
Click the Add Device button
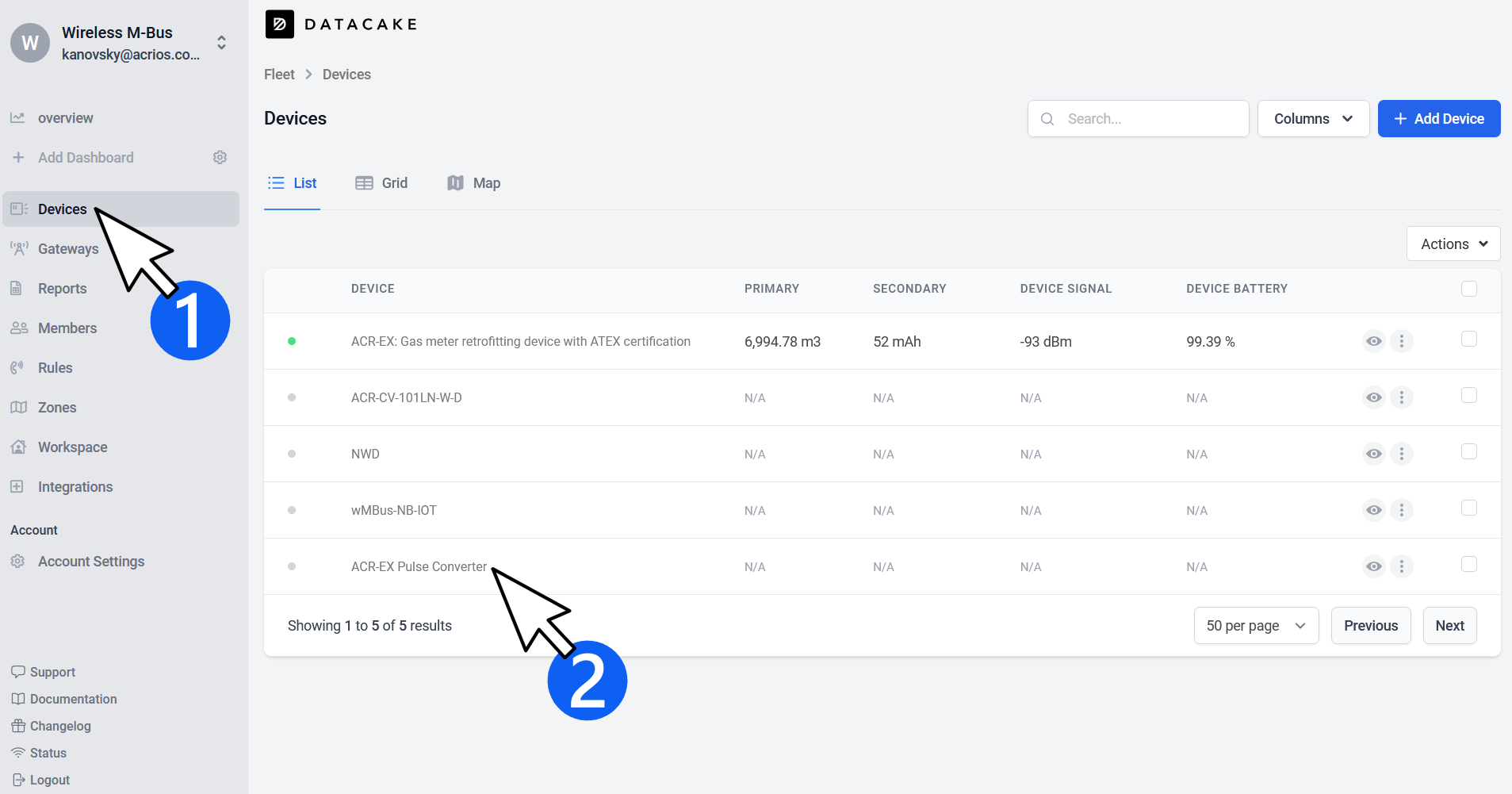point(1439,119)
